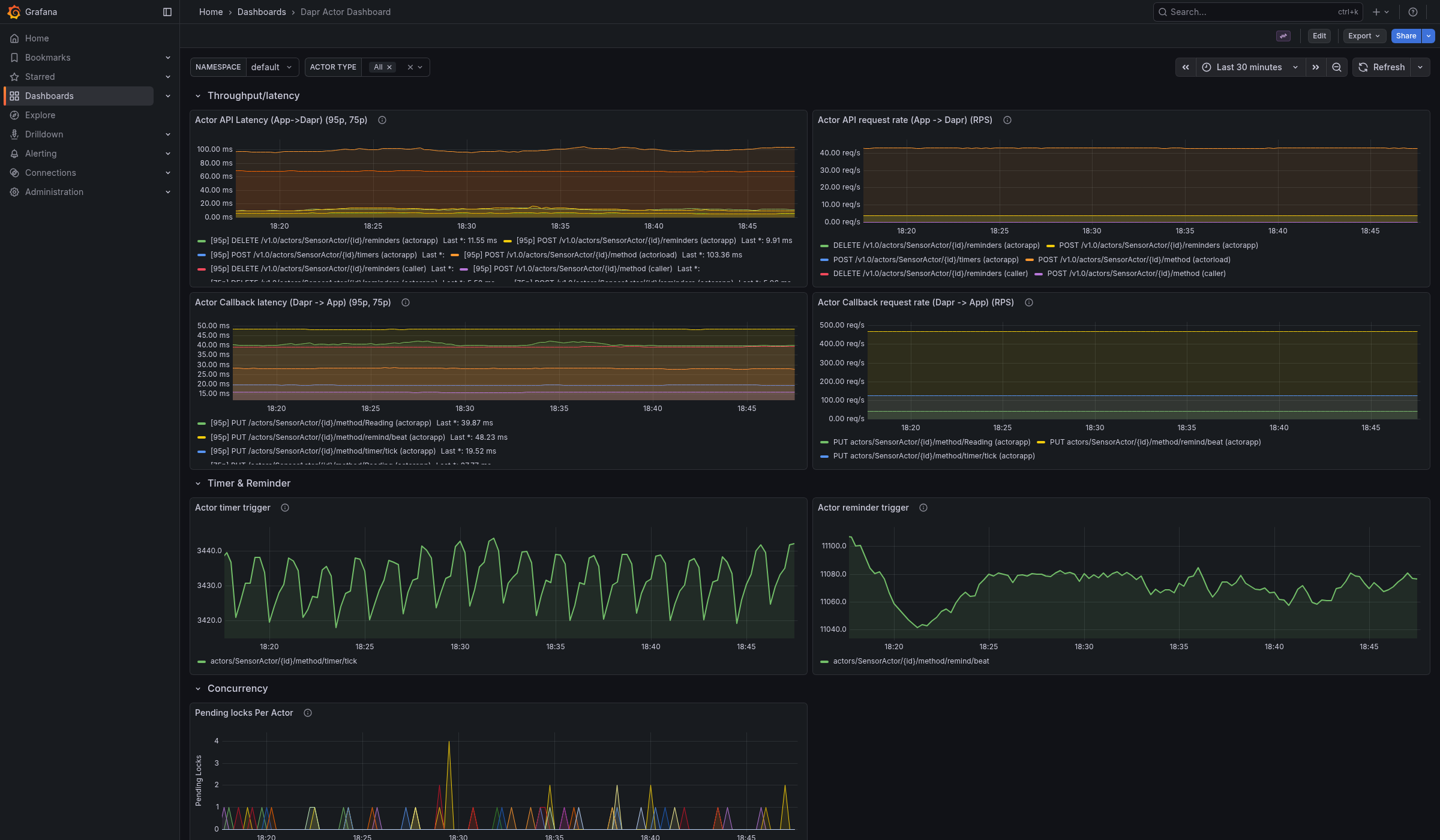This screenshot has height=840, width=1440.
Task: Zoom out the time range
Action: click(1337, 67)
